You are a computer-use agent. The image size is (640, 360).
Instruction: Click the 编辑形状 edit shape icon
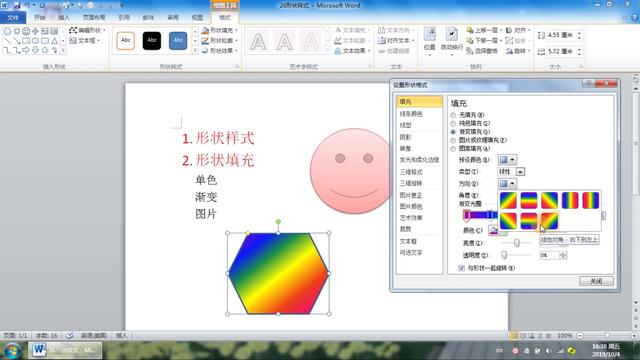[73, 30]
